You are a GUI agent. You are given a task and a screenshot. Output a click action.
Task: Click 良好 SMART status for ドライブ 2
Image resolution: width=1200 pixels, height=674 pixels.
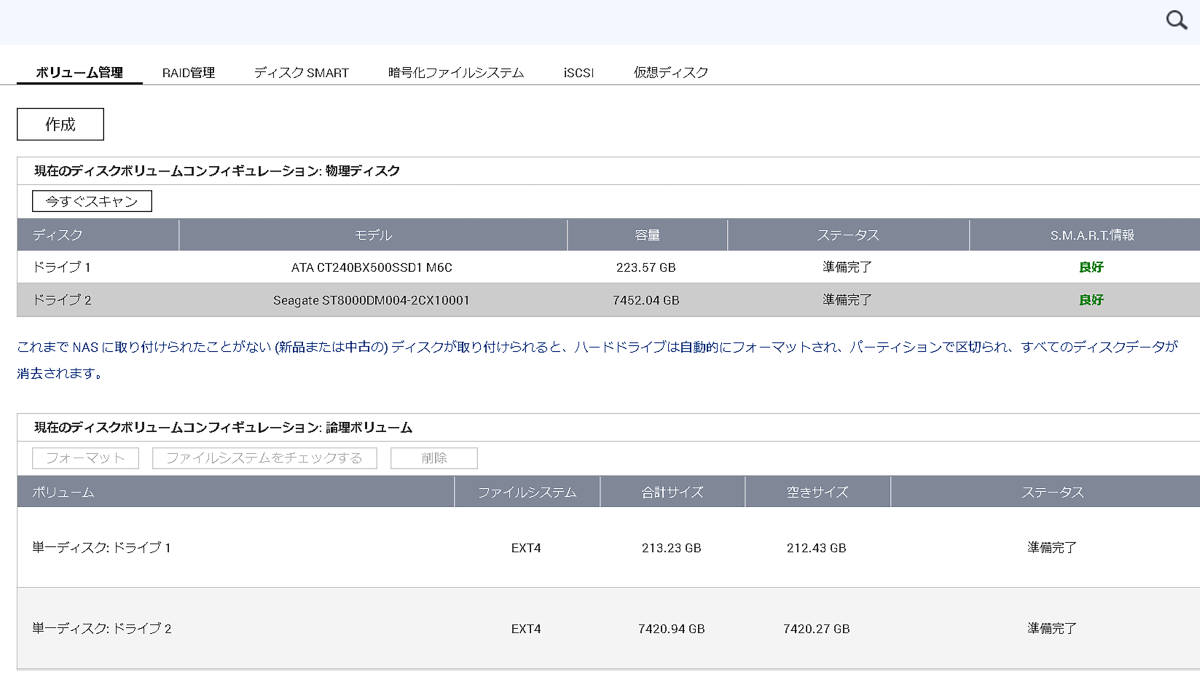pyautogui.click(x=1091, y=299)
